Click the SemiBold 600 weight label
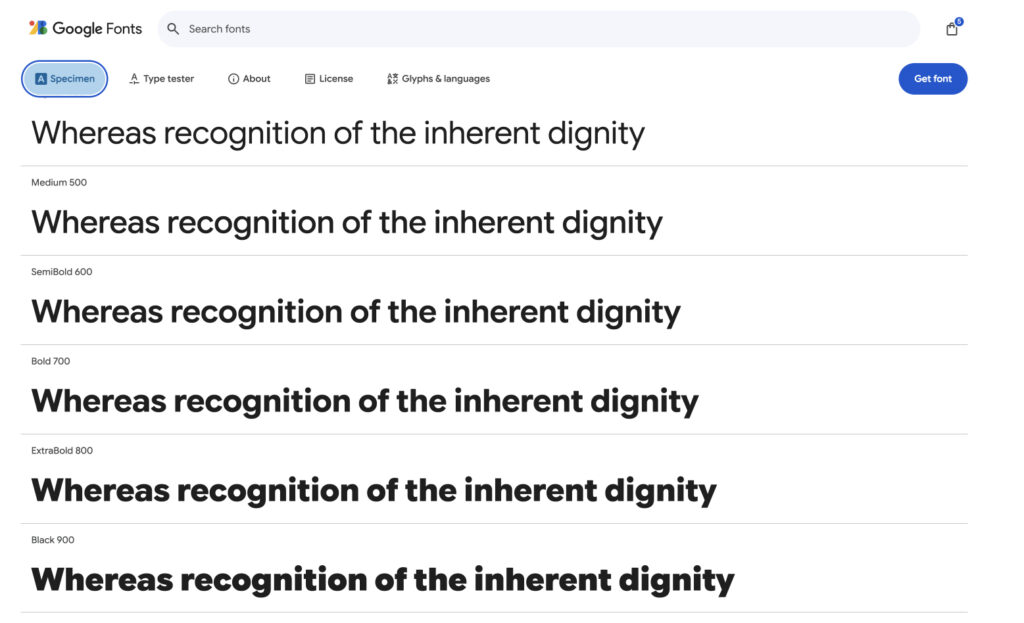The image size is (1024, 623). (x=62, y=272)
